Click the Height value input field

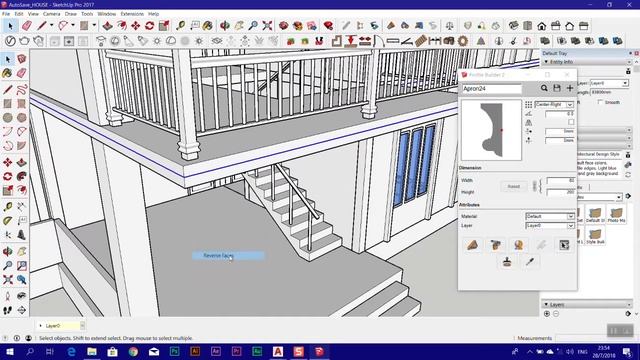pos(560,191)
